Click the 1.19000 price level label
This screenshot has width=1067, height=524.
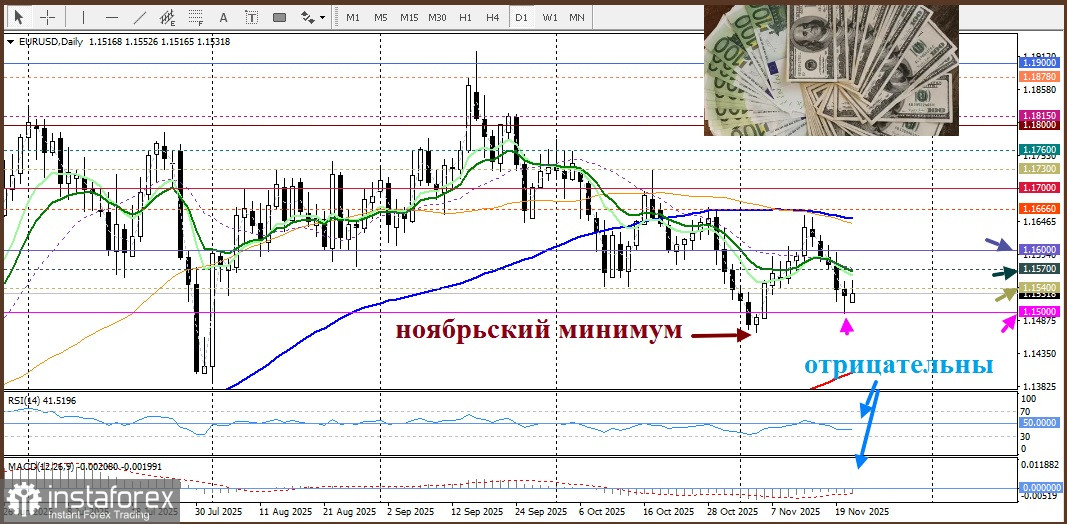point(1038,62)
